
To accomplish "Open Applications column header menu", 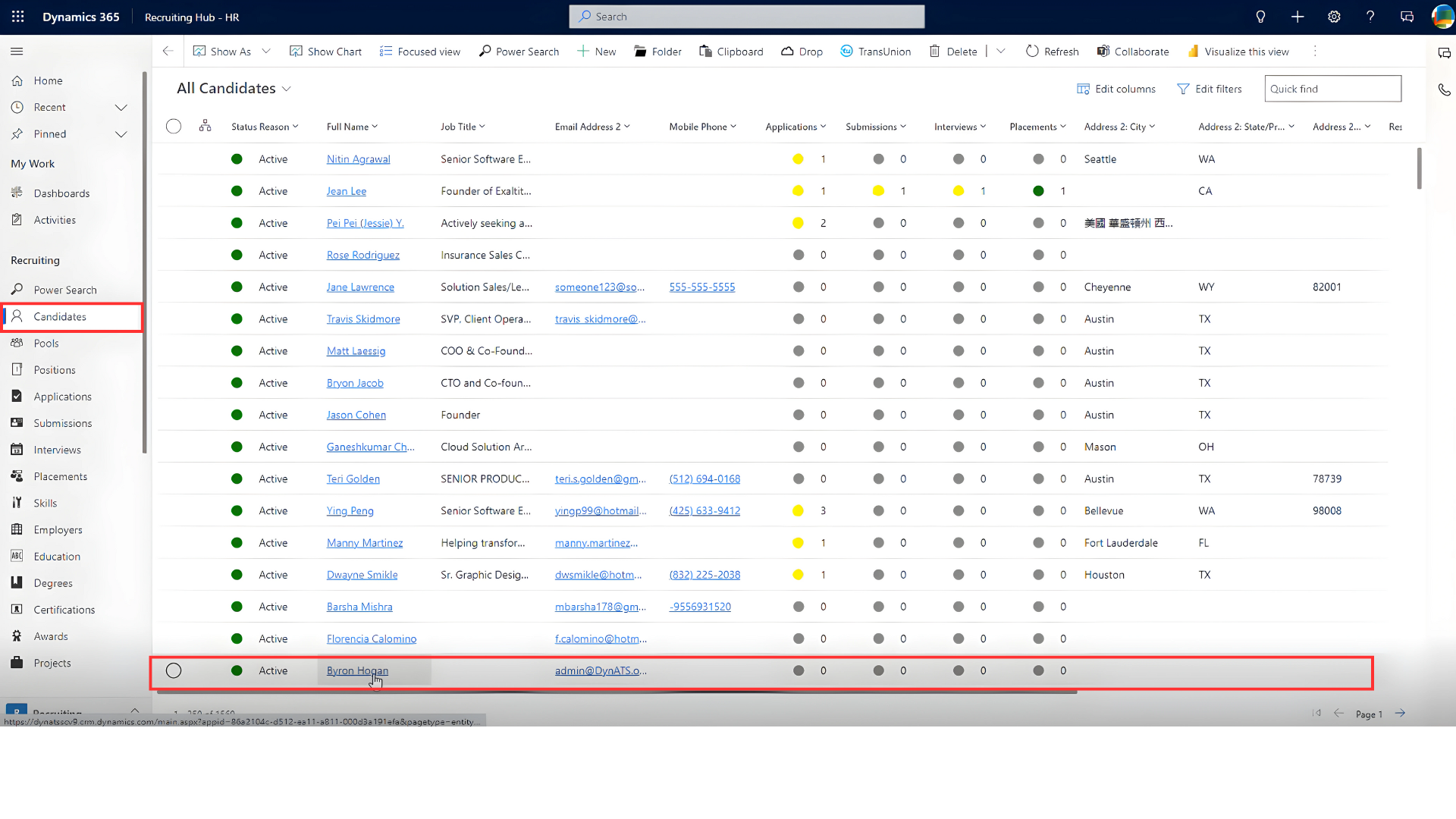I will point(795,127).
